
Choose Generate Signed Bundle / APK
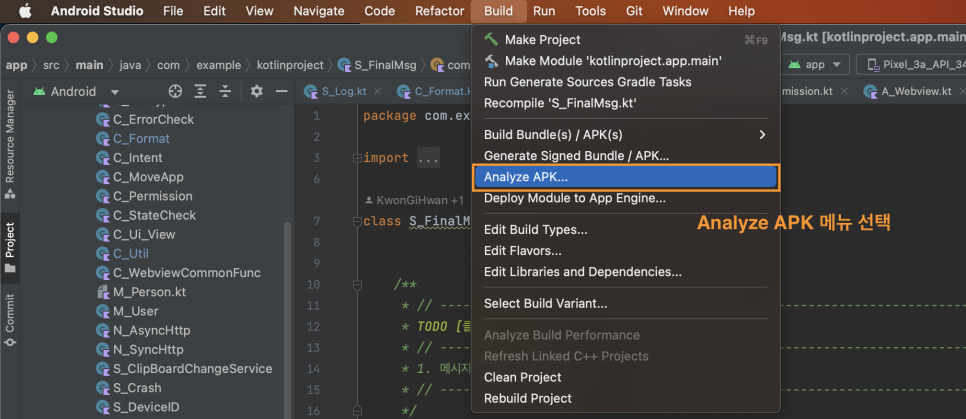click(x=626, y=156)
